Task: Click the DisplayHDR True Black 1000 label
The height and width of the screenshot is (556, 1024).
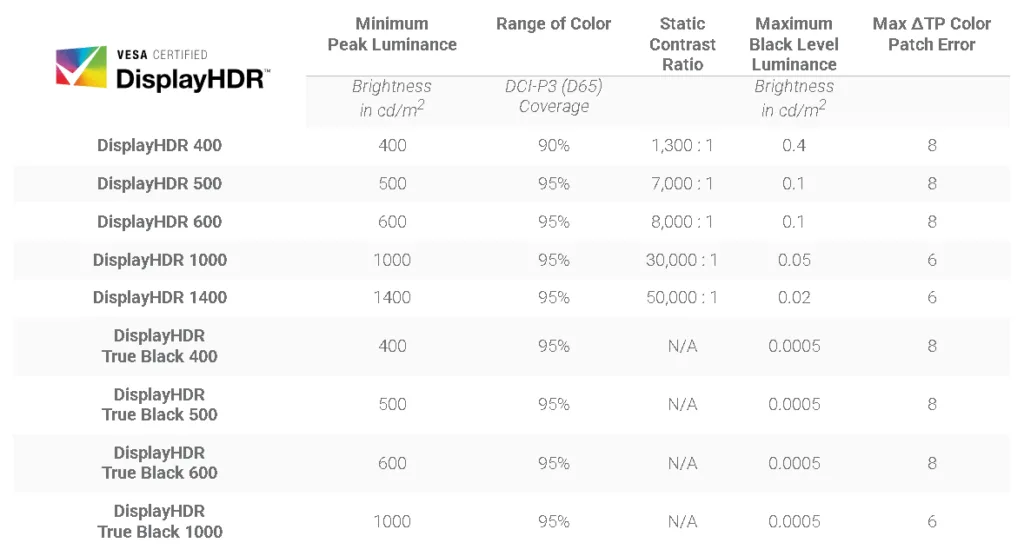Action: [x=159, y=521]
